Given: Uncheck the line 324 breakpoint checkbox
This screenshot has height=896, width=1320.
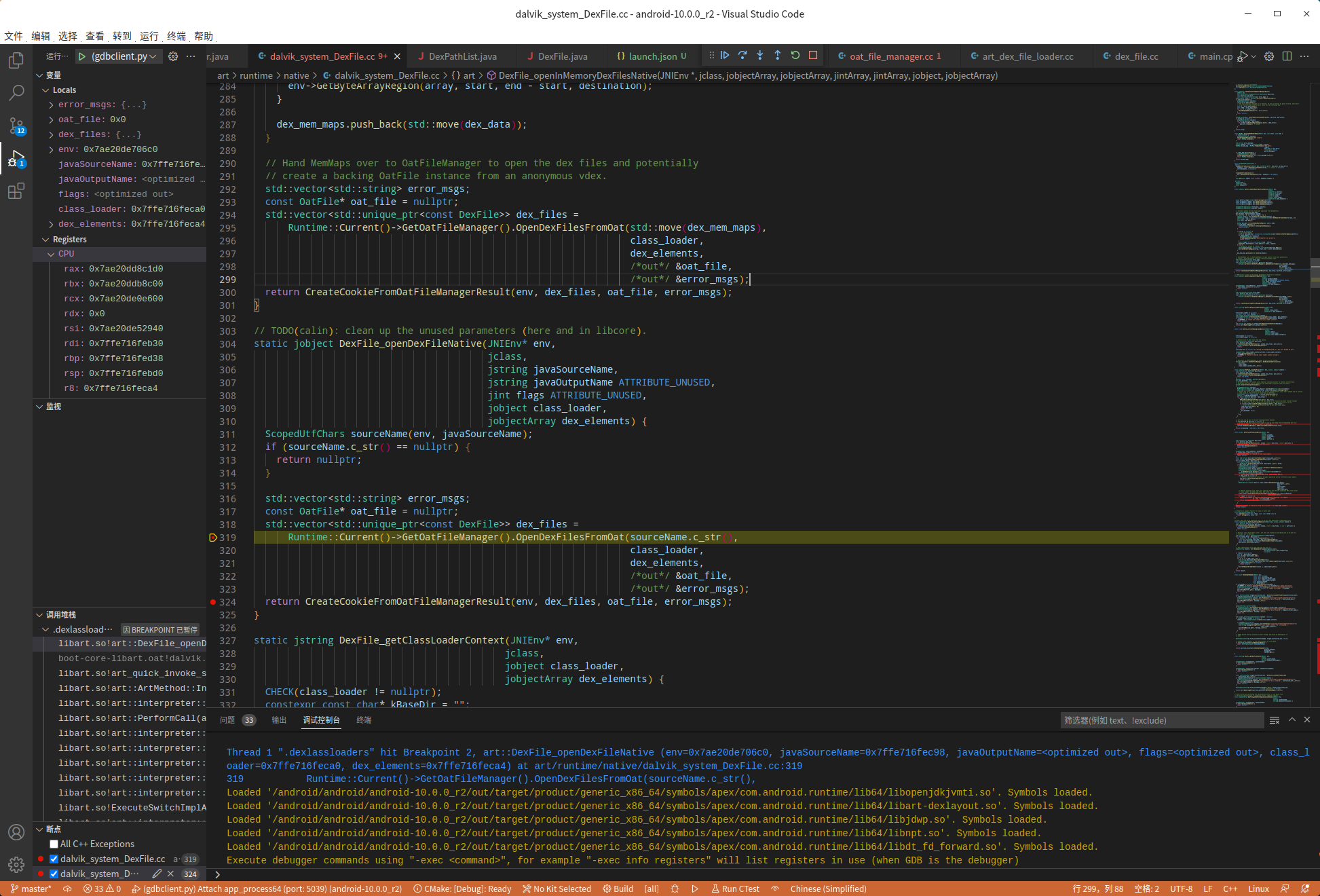Looking at the screenshot, I should [54, 874].
